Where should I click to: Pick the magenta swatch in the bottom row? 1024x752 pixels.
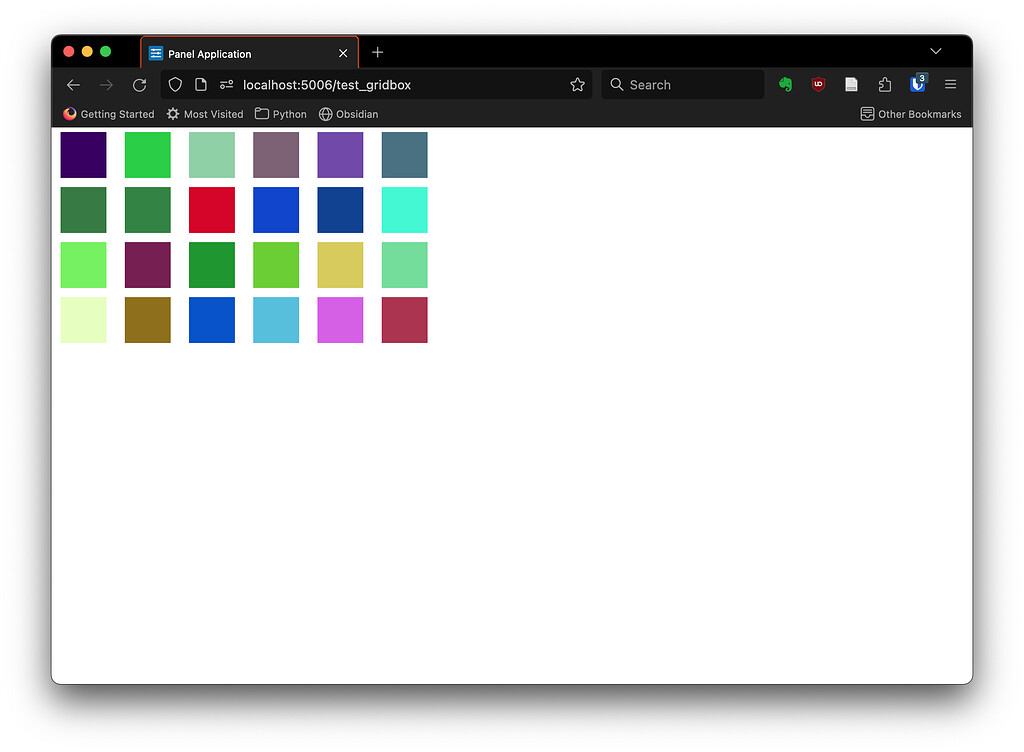pyautogui.click(x=340, y=319)
